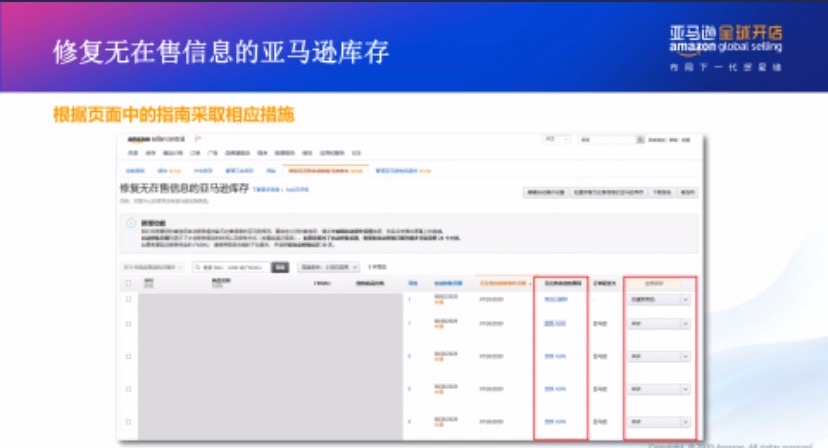Click the flag icon beside Seller Central logo
The height and width of the screenshot is (448, 828).
(x=198, y=139)
